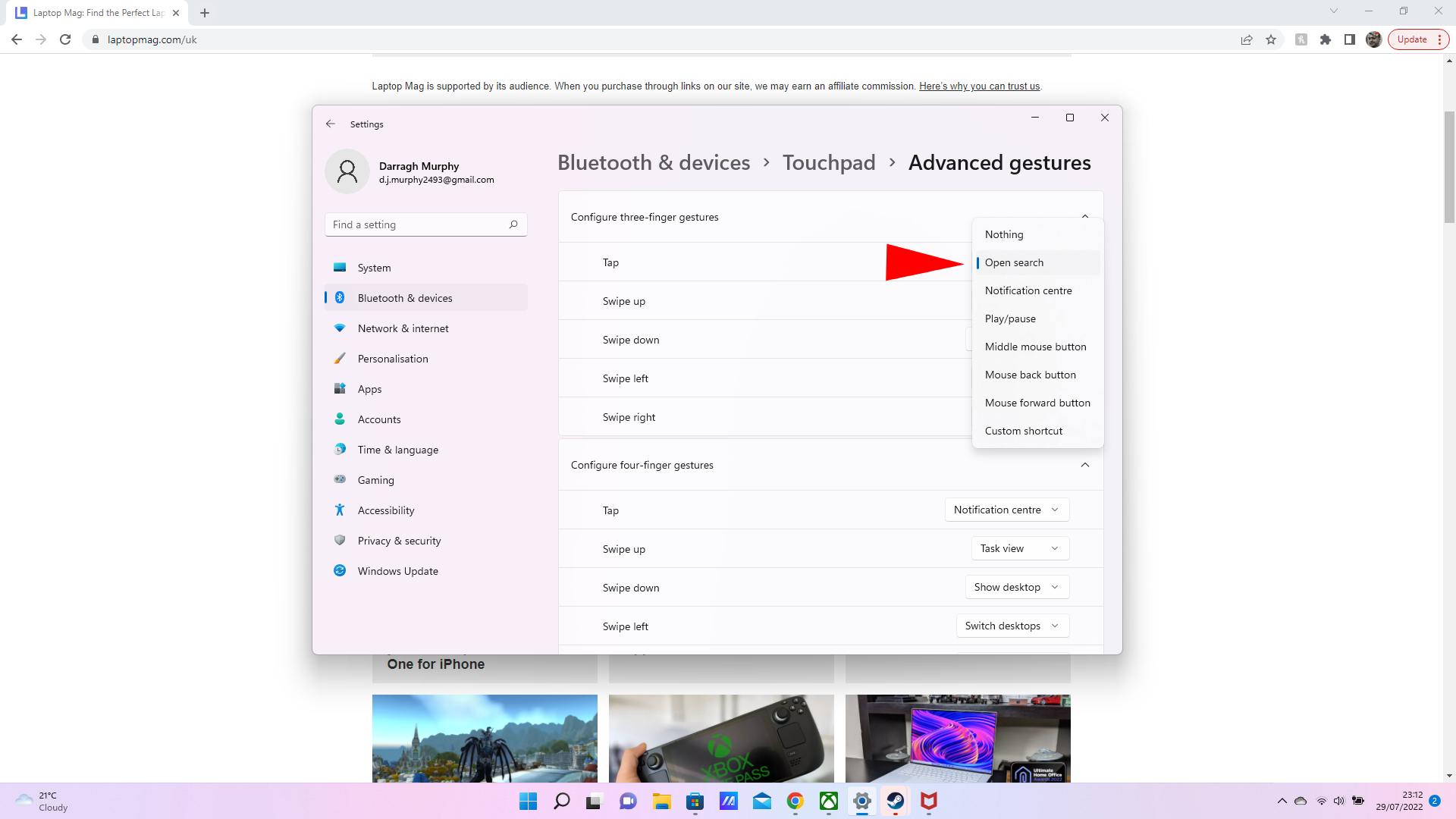Open the Tap four-finger gesture dropdown

[1006, 509]
